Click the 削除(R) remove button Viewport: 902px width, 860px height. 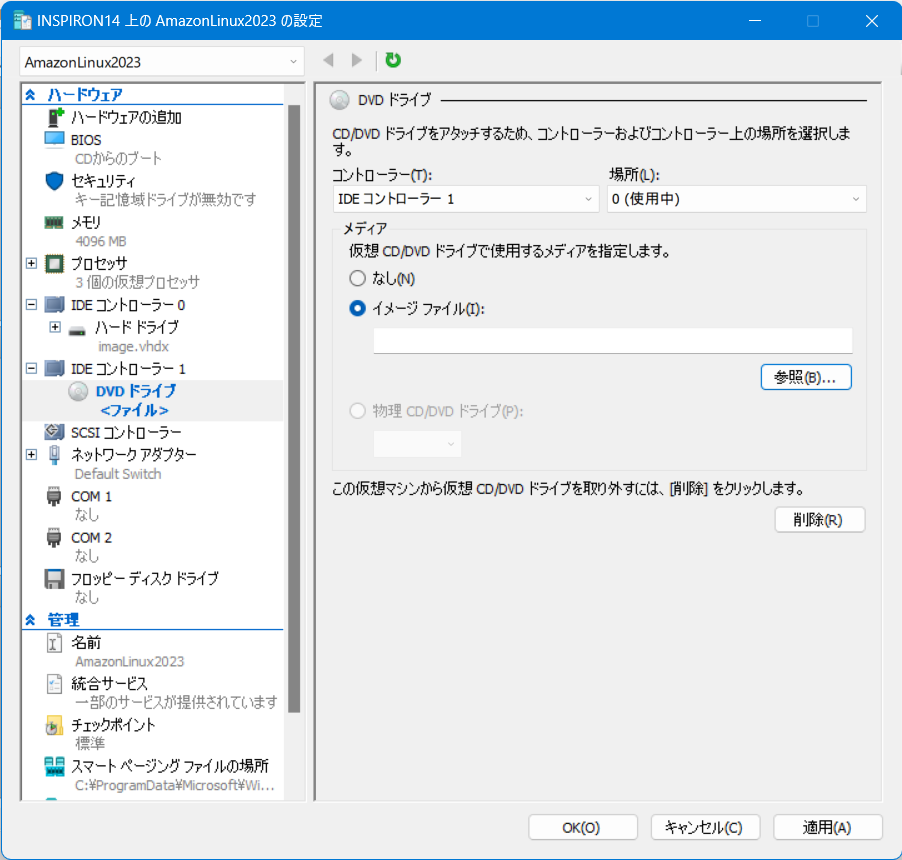819,520
